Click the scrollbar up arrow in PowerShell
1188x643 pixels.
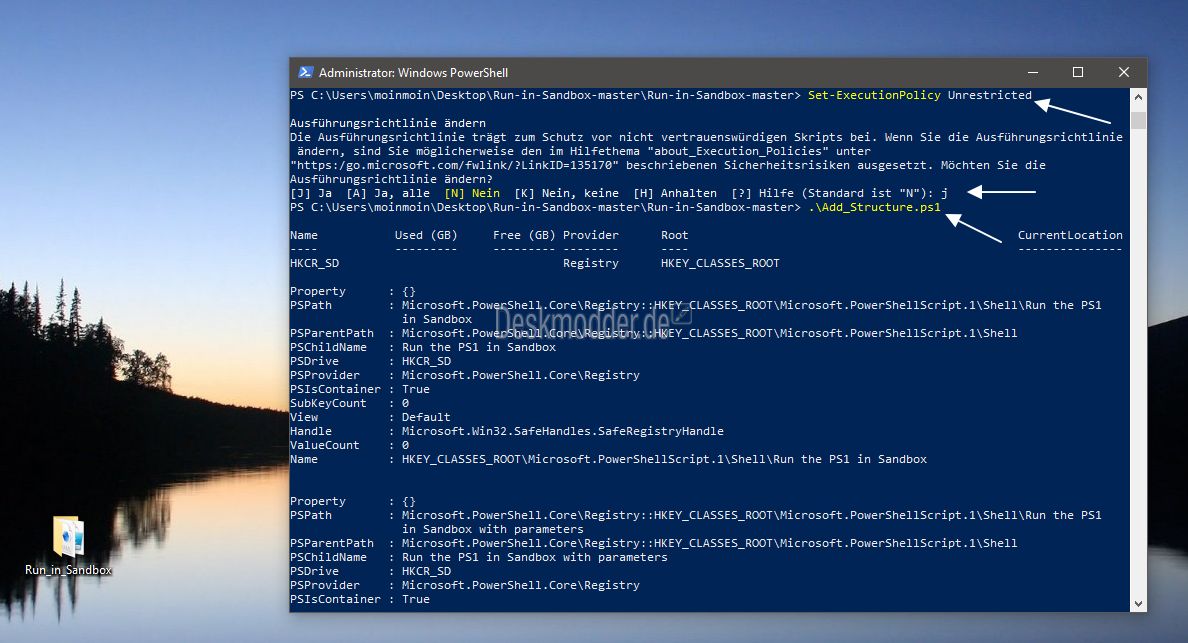point(1138,97)
